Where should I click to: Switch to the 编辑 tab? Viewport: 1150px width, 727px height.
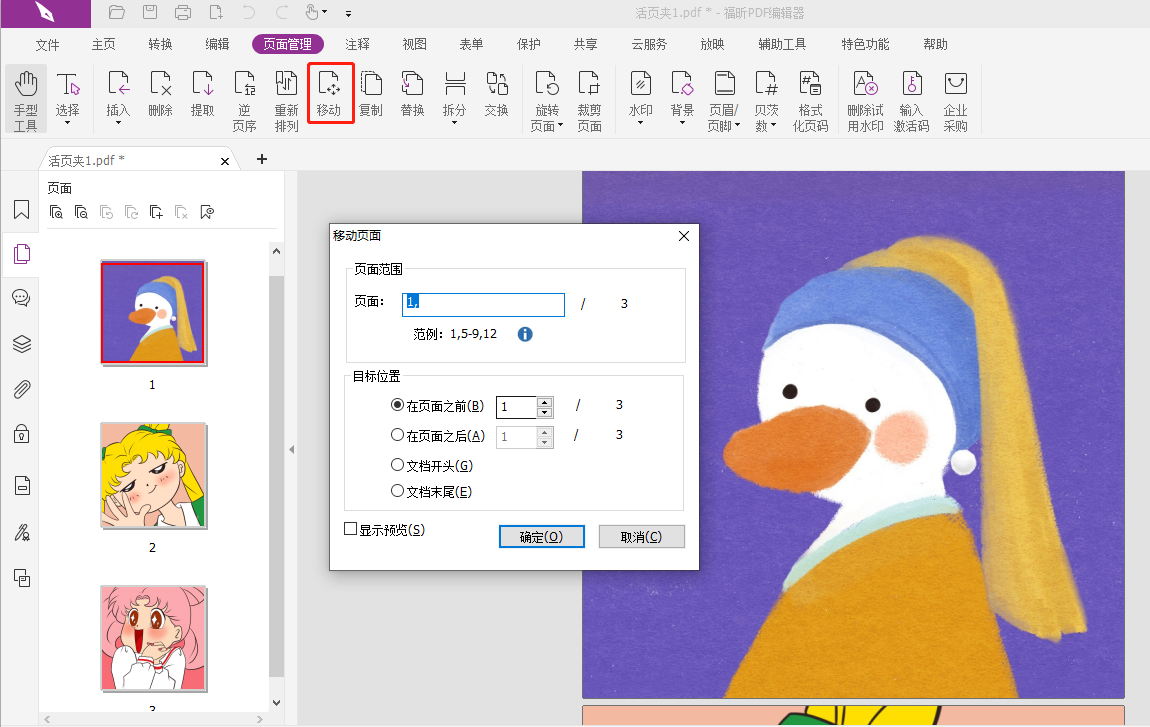(x=217, y=45)
